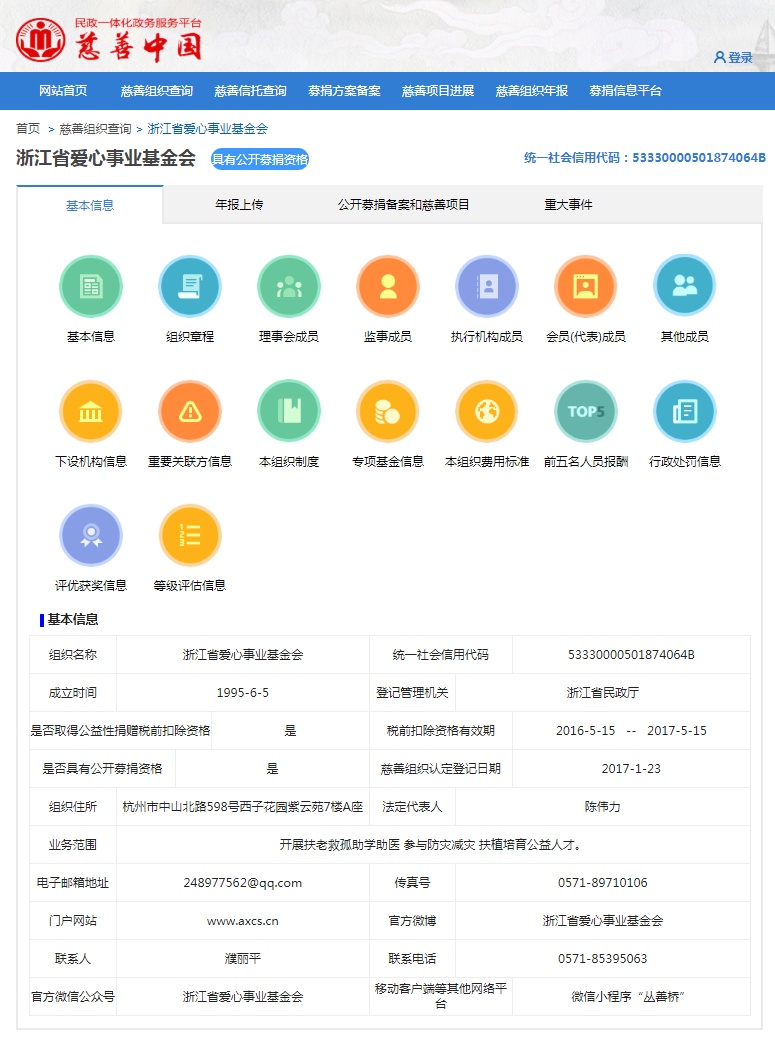The image size is (775, 1040).
Task: Click the 登录 login link
Action: (x=733, y=58)
